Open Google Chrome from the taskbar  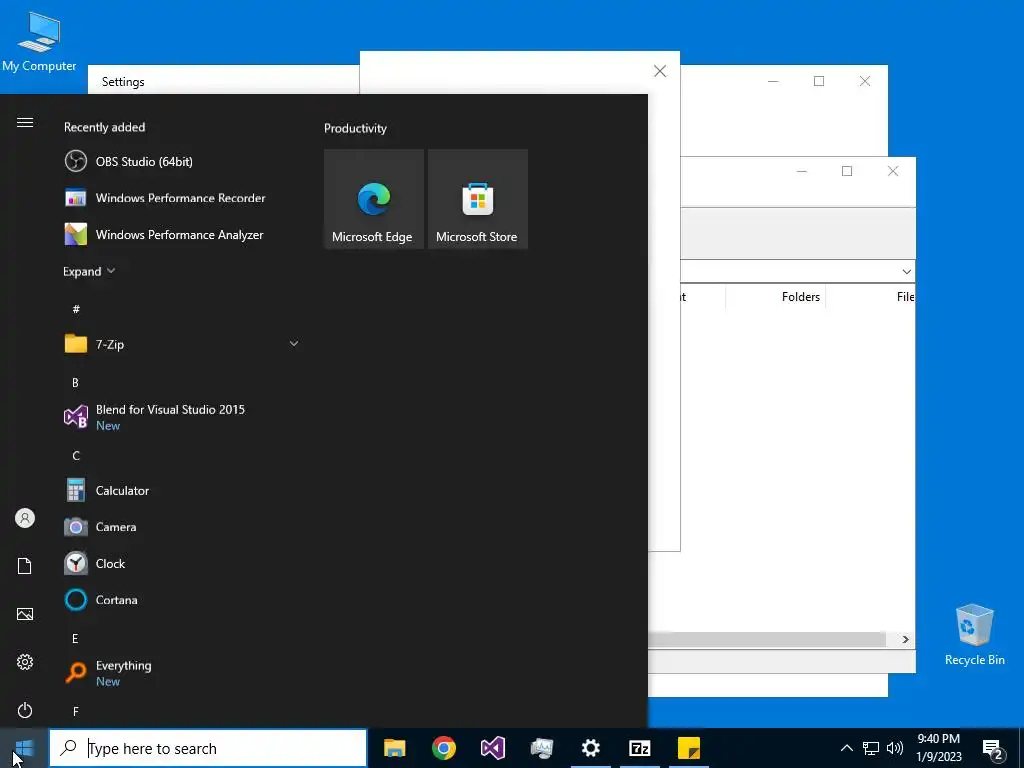coord(443,748)
